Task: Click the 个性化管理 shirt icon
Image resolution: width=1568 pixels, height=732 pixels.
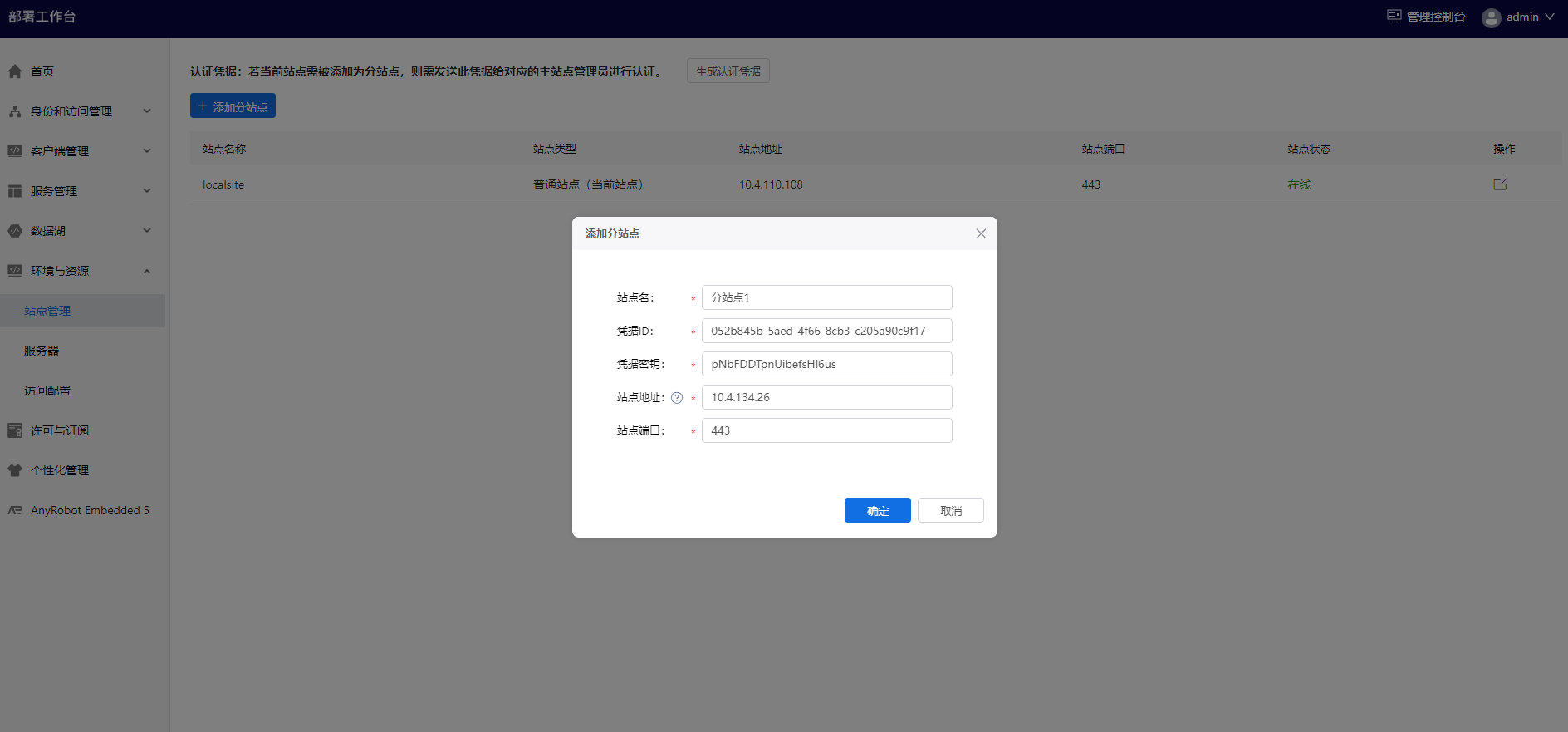Action: point(15,470)
